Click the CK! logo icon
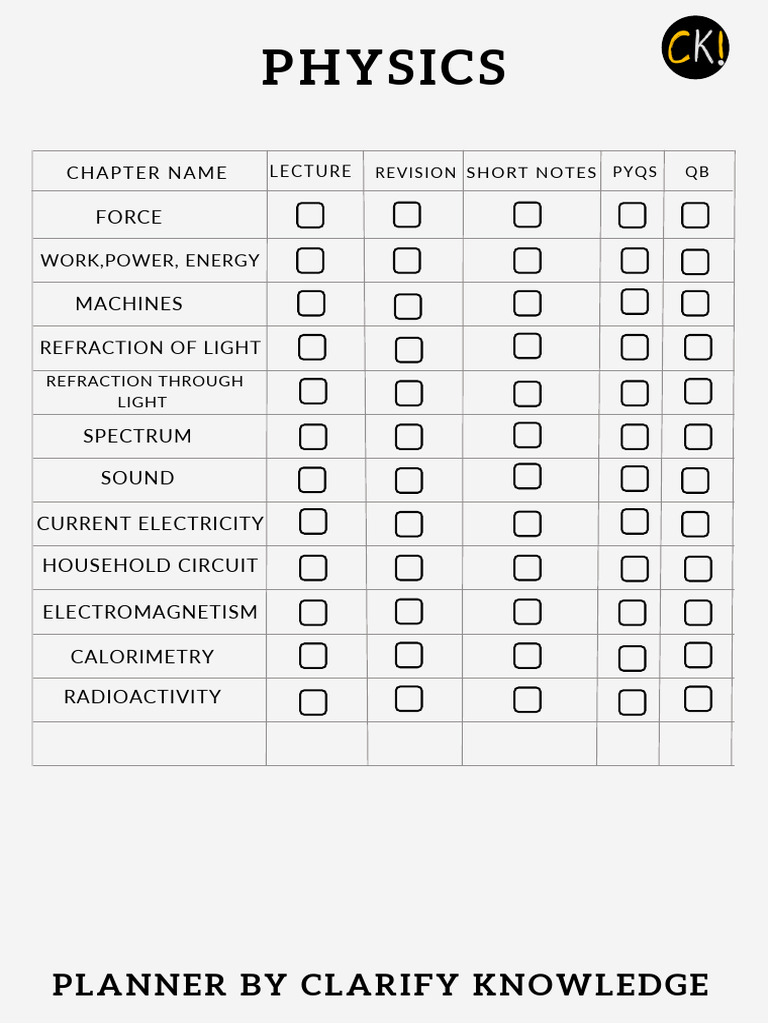 click(x=695, y=48)
